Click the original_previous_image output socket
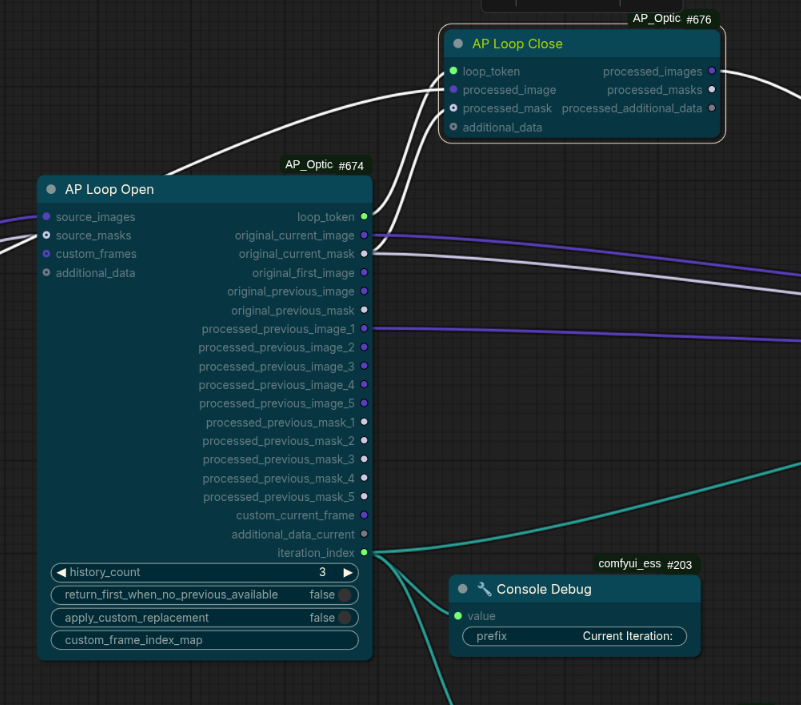The height and width of the screenshot is (705, 801). 364,291
